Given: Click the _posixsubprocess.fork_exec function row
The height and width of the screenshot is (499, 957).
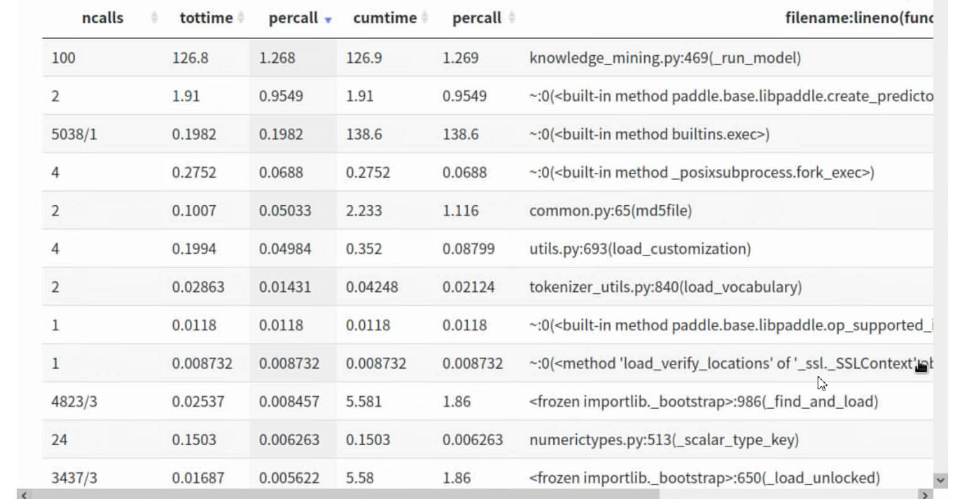Looking at the screenshot, I should tap(701, 173).
